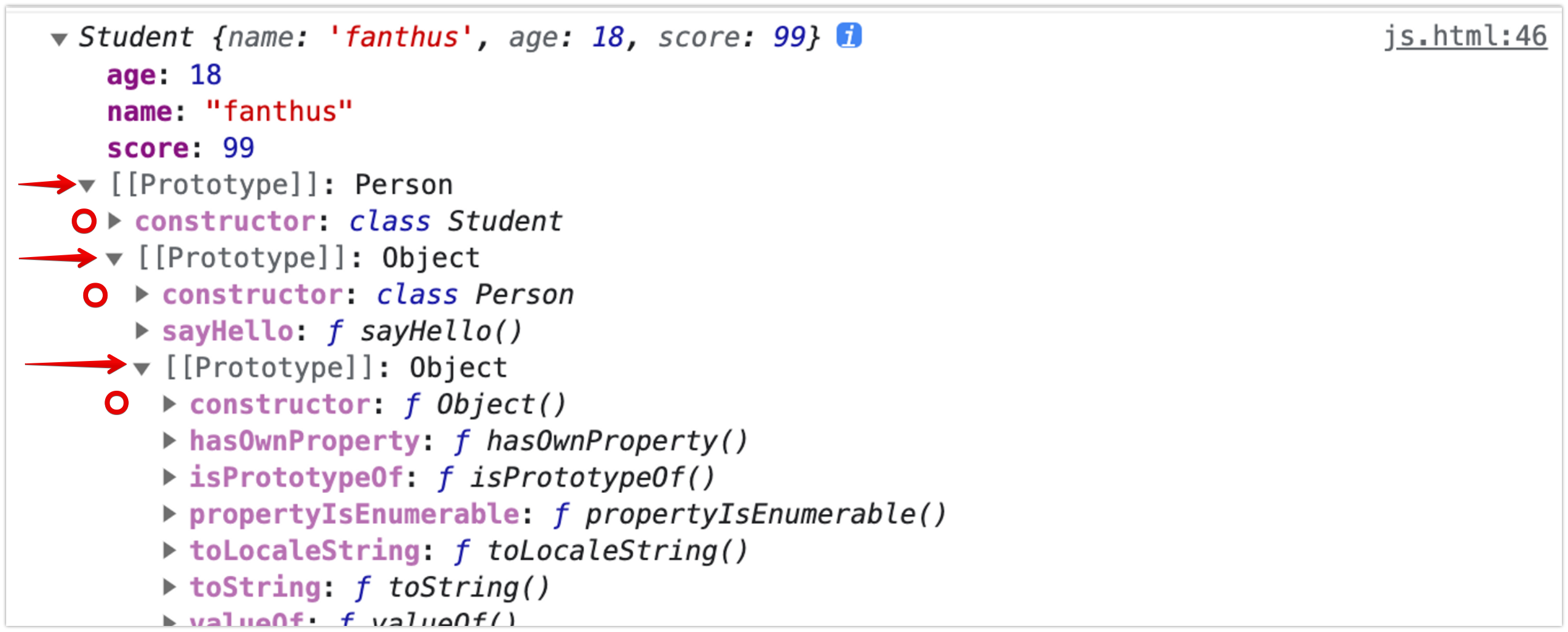Expand the constructor: ƒ Object() entry

169,404
